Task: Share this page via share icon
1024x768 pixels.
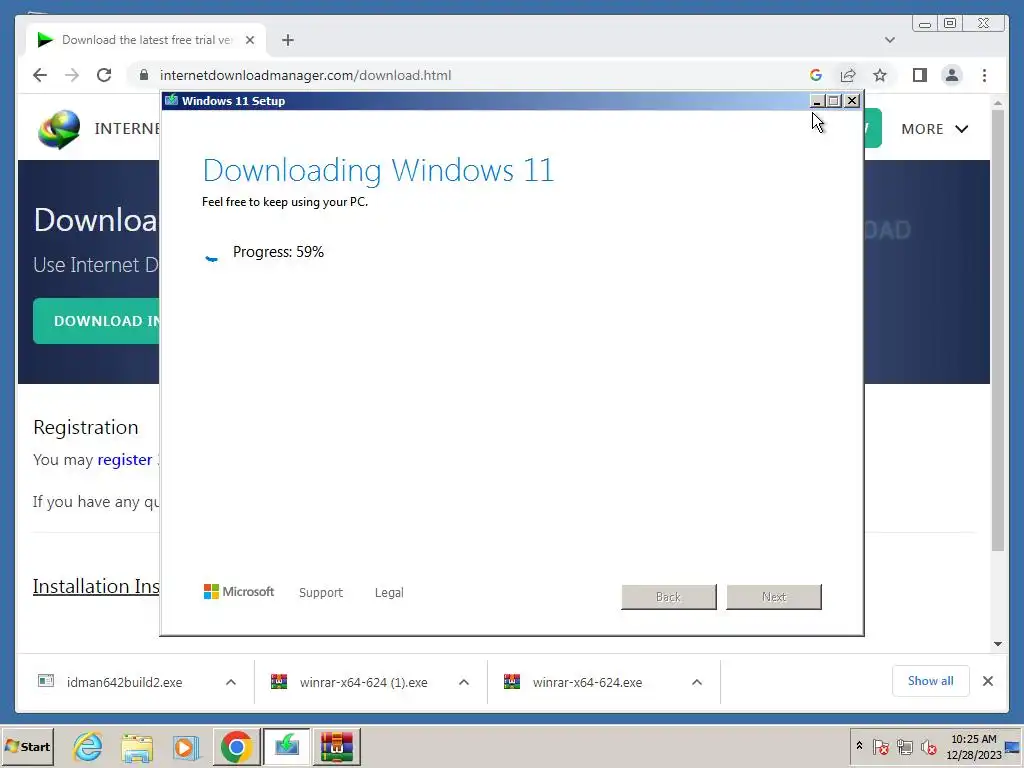Action: point(848,75)
